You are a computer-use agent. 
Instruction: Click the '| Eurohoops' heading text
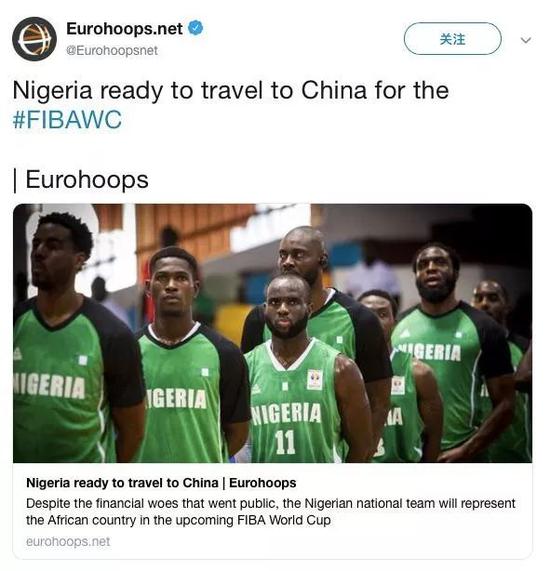(x=81, y=180)
